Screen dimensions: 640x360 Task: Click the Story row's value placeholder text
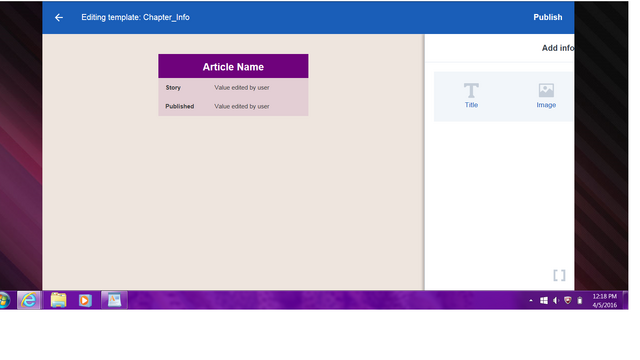coord(242,88)
